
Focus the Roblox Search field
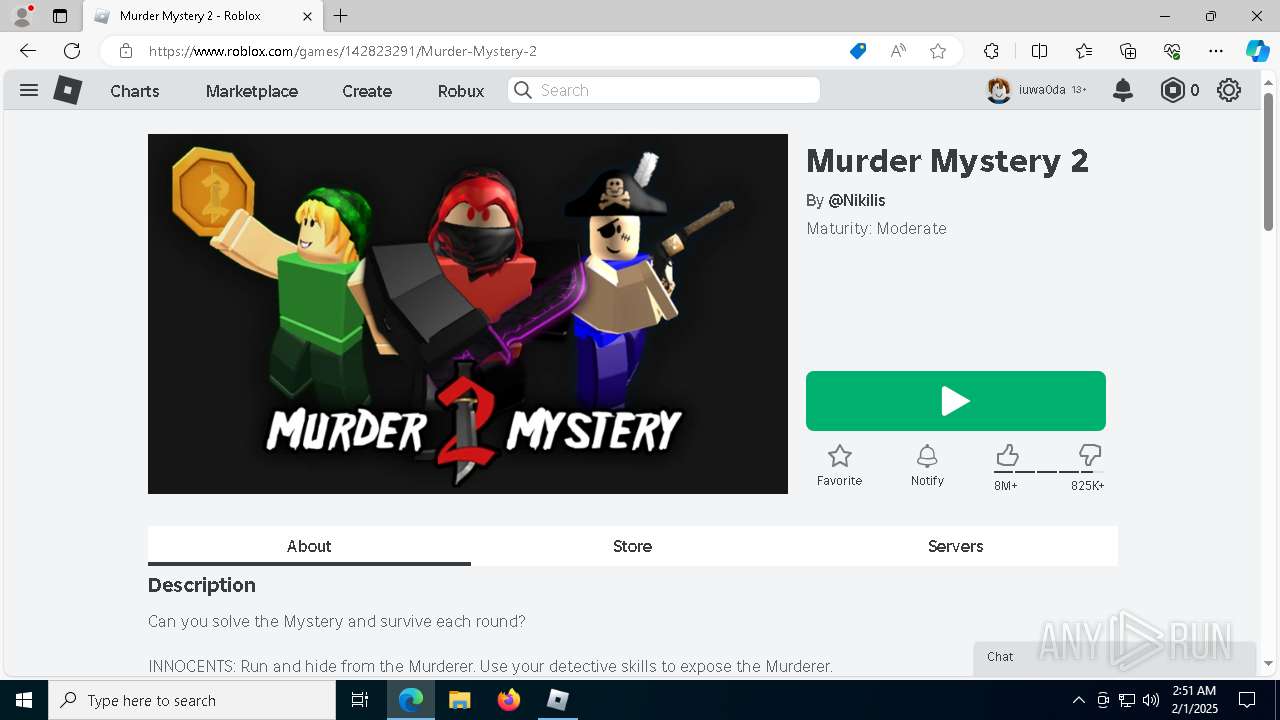pyautogui.click(x=664, y=90)
